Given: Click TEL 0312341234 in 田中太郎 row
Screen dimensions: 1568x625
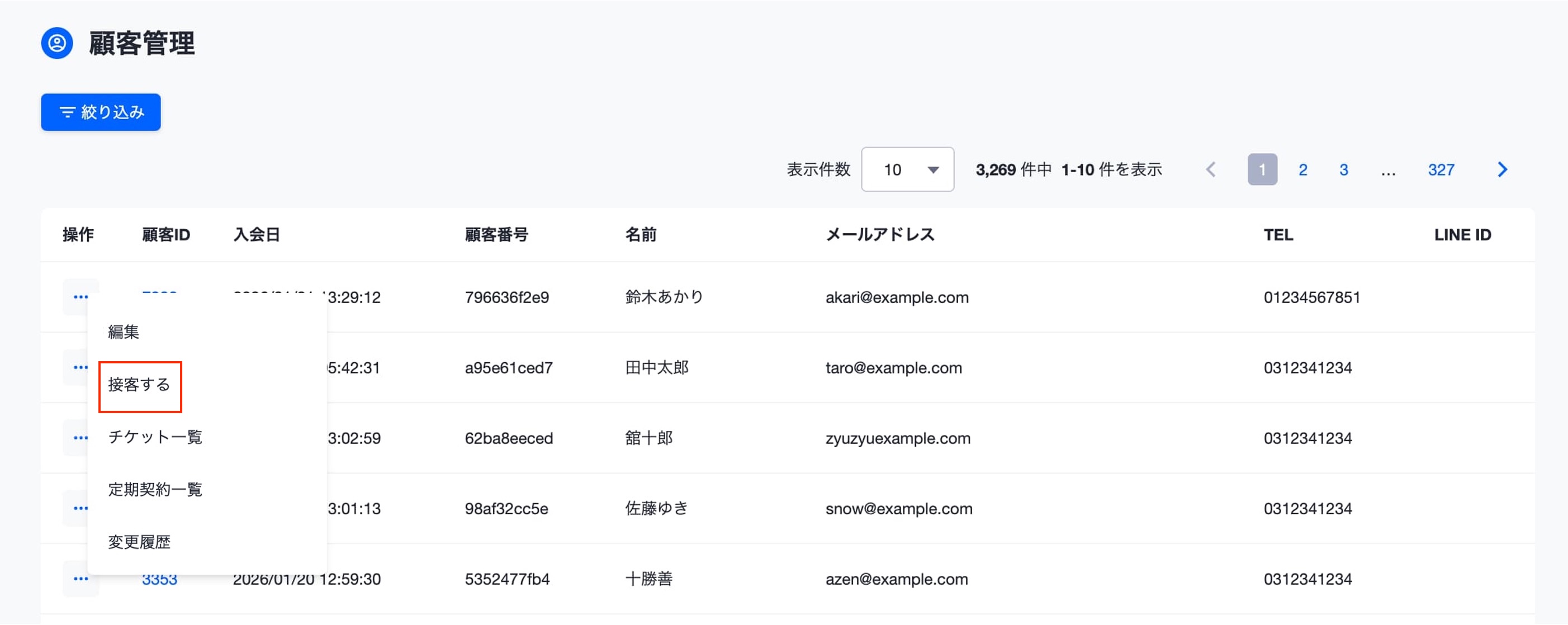Looking at the screenshot, I should click(1308, 368).
